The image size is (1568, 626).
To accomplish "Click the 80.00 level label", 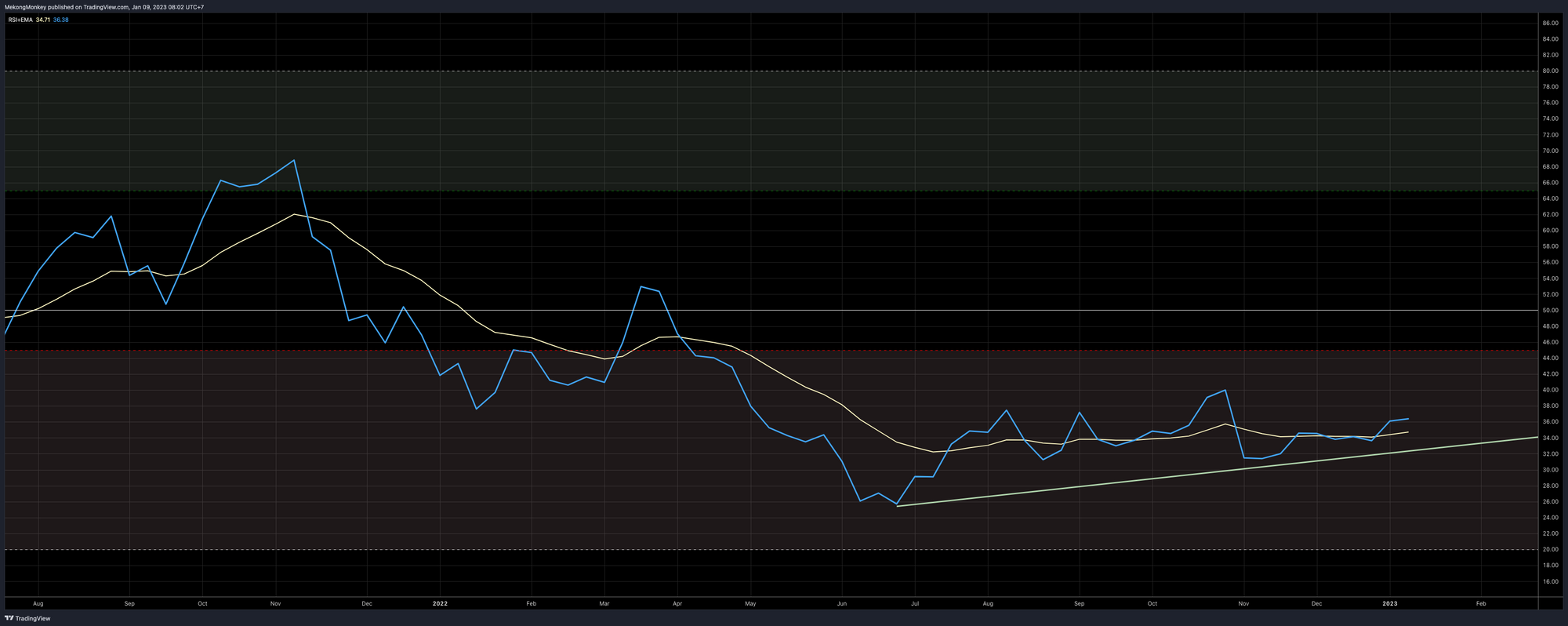I will click(1550, 71).
